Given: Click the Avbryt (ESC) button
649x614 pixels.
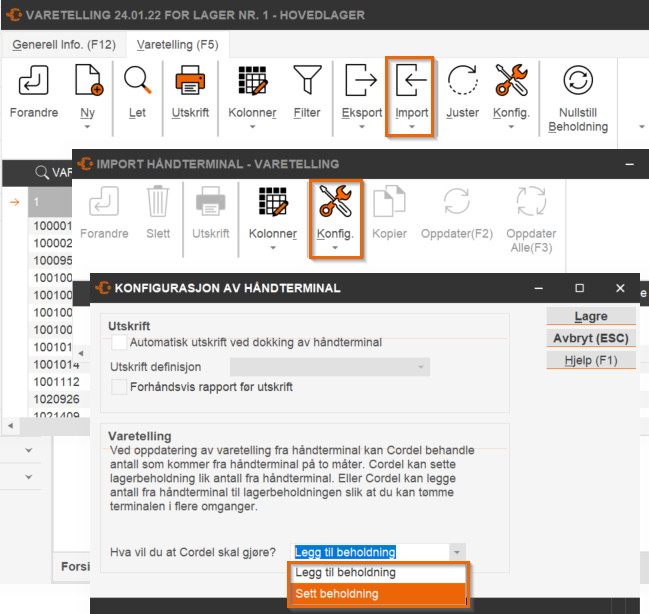Looking at the screenshot, I should click(x=591, y=338).
